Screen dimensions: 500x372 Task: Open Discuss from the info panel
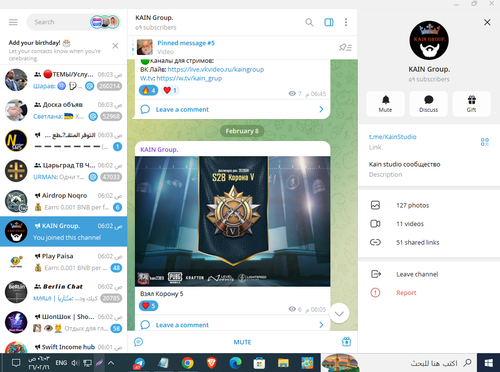pyautogui.click(x=429, y=104)
